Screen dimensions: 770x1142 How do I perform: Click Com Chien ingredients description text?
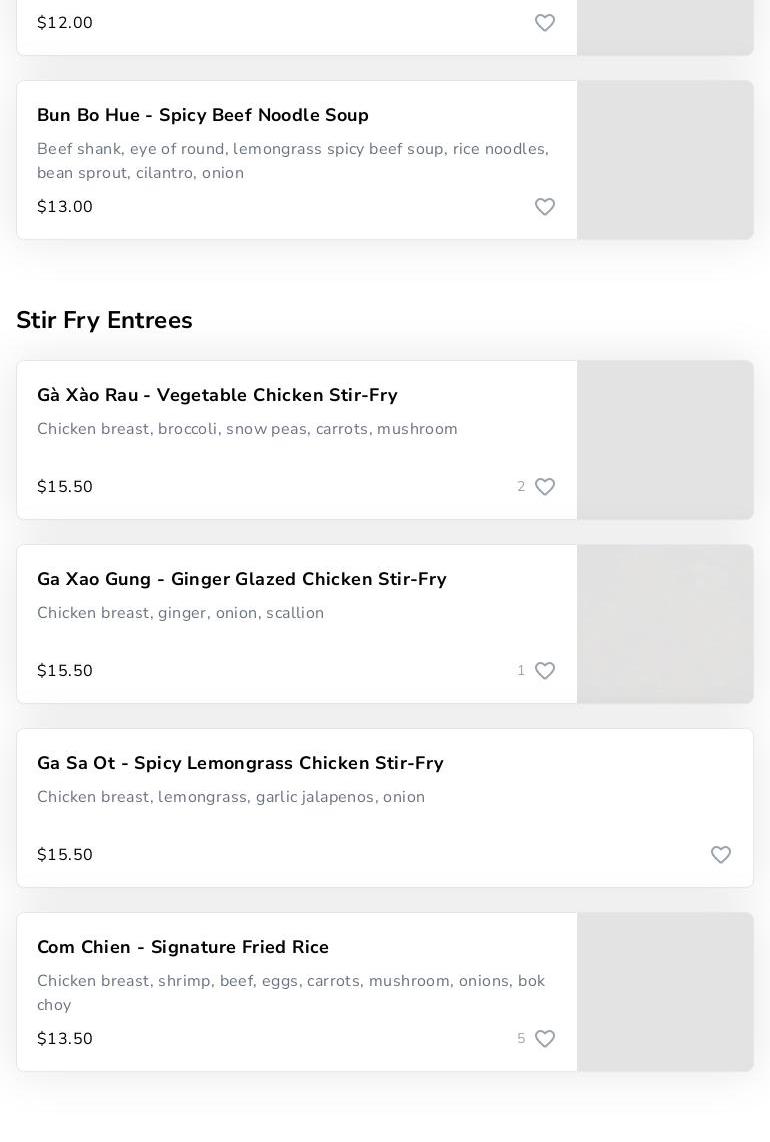pos(291,993)
